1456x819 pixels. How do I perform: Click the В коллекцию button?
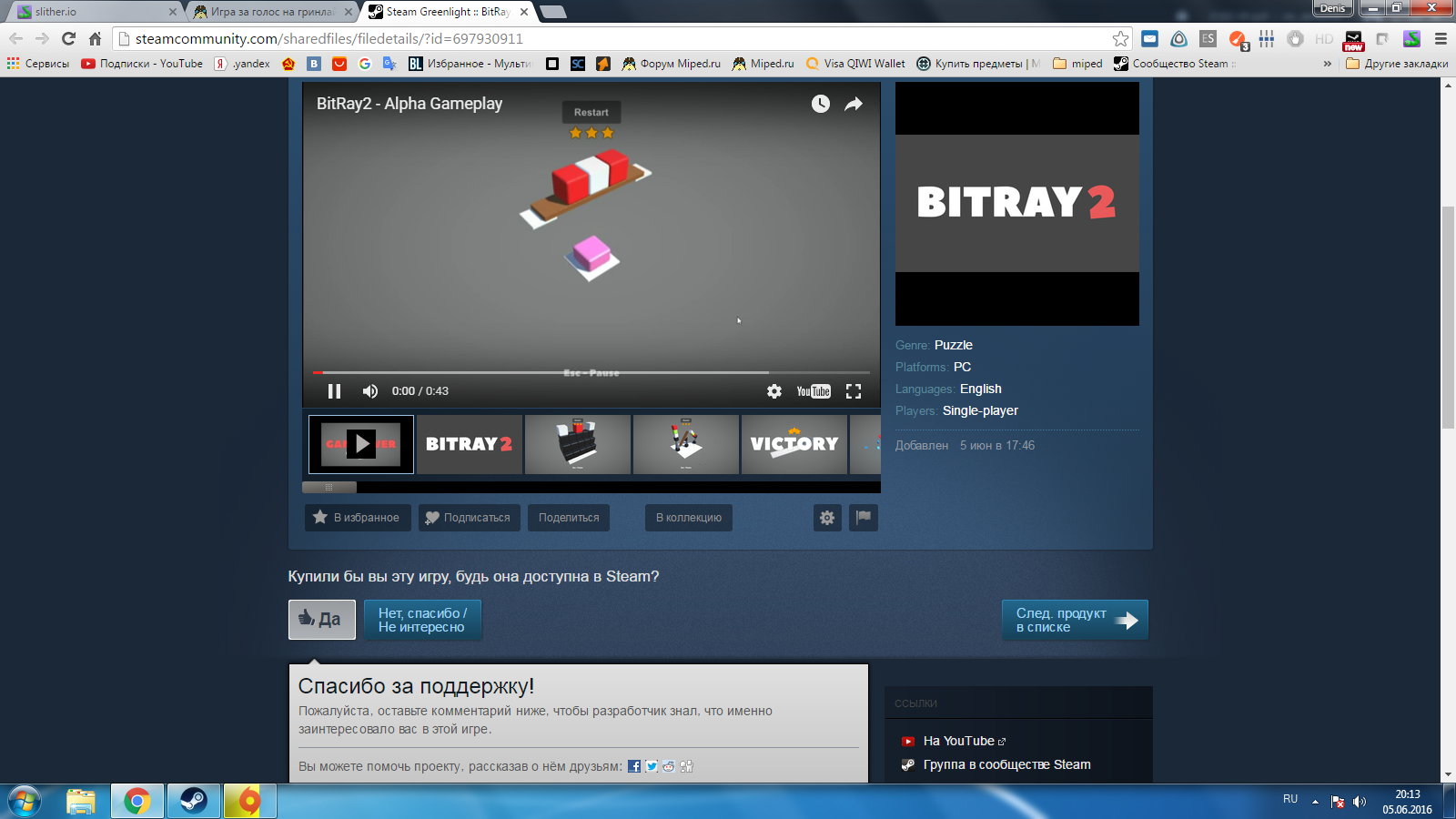point(689,518)
